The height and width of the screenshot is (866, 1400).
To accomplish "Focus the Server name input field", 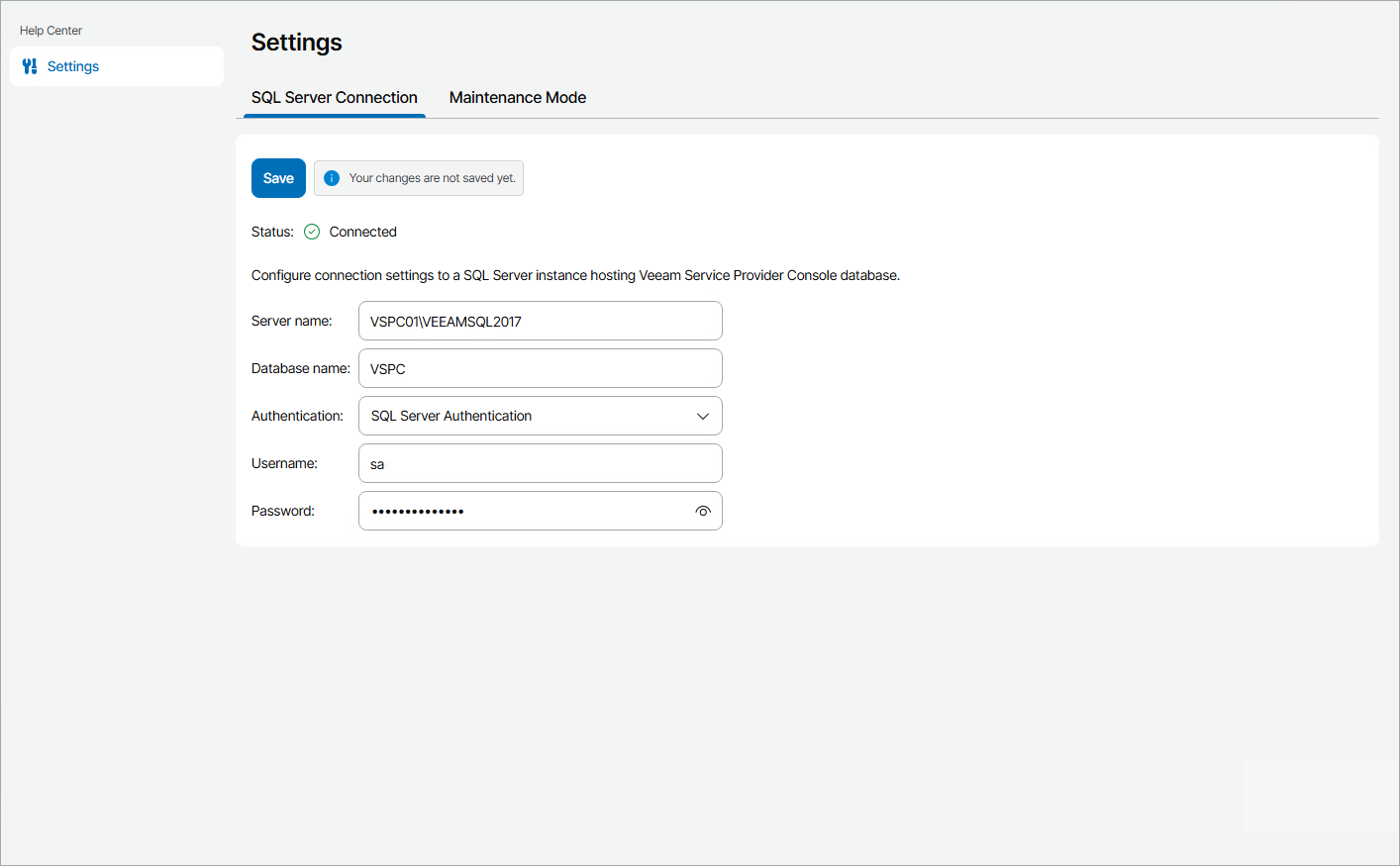I will tap(540, 321).
